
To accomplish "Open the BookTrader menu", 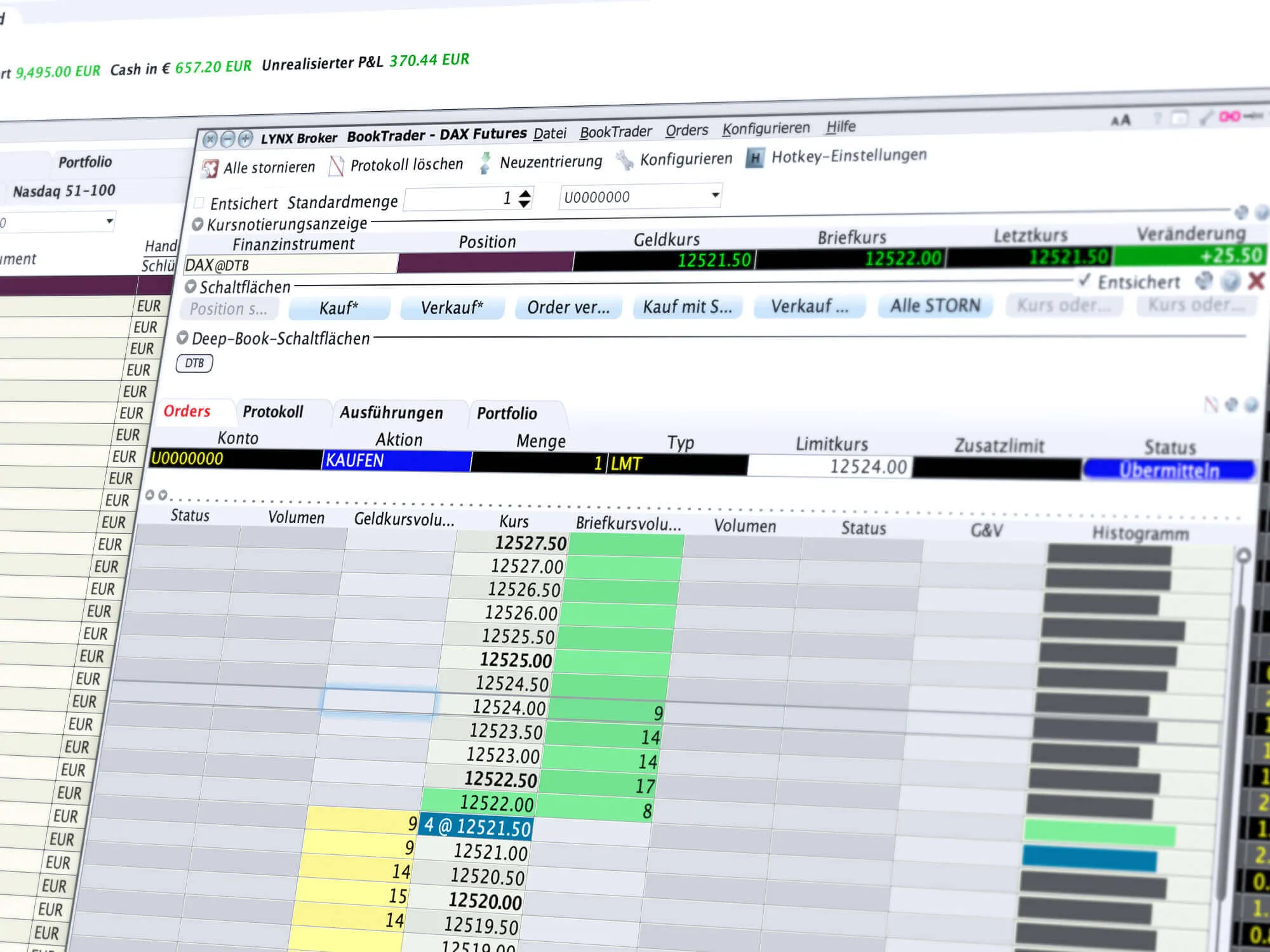I will pyautogui.click(x=615, y=132).
